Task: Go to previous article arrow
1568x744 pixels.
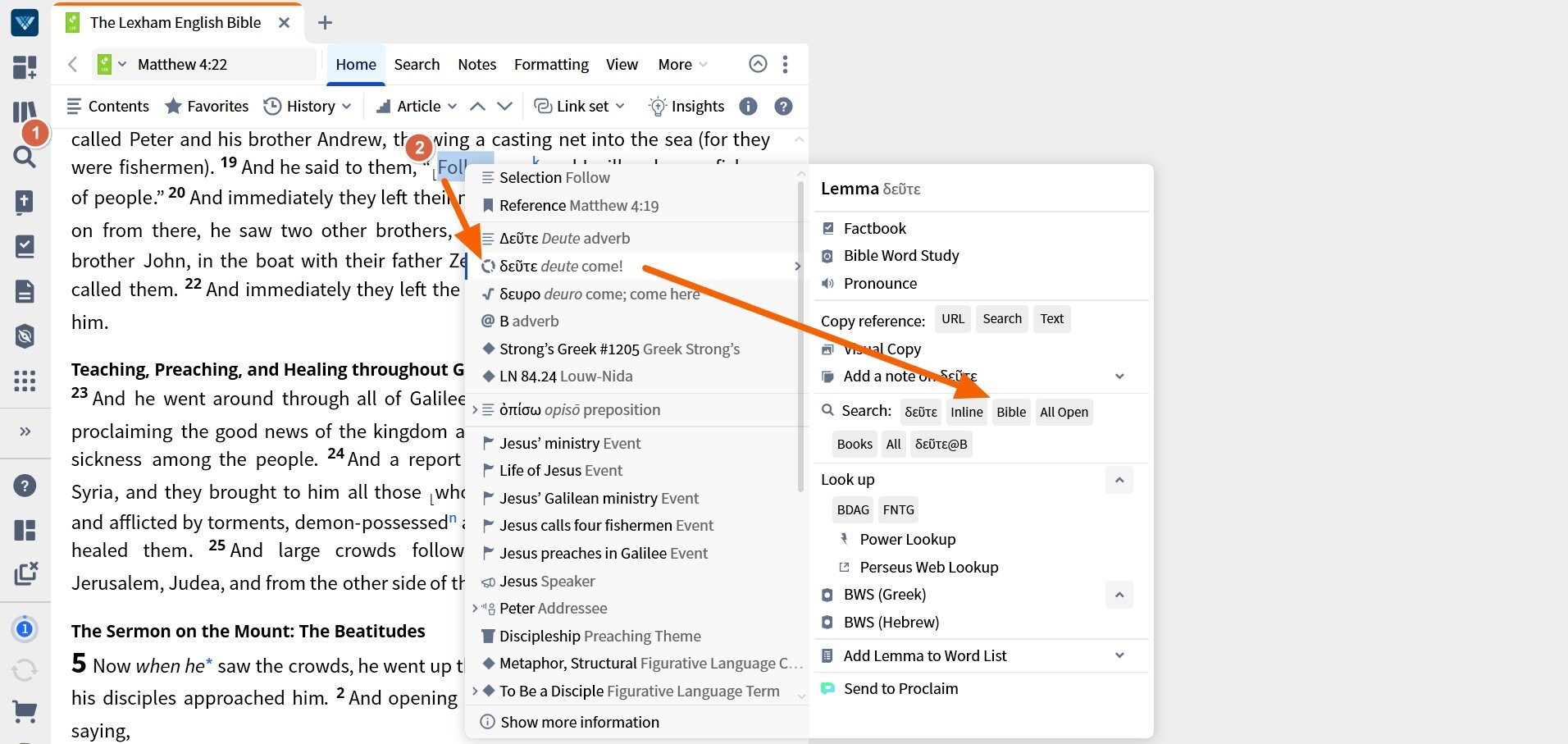Action: click(x=477, y=106)
